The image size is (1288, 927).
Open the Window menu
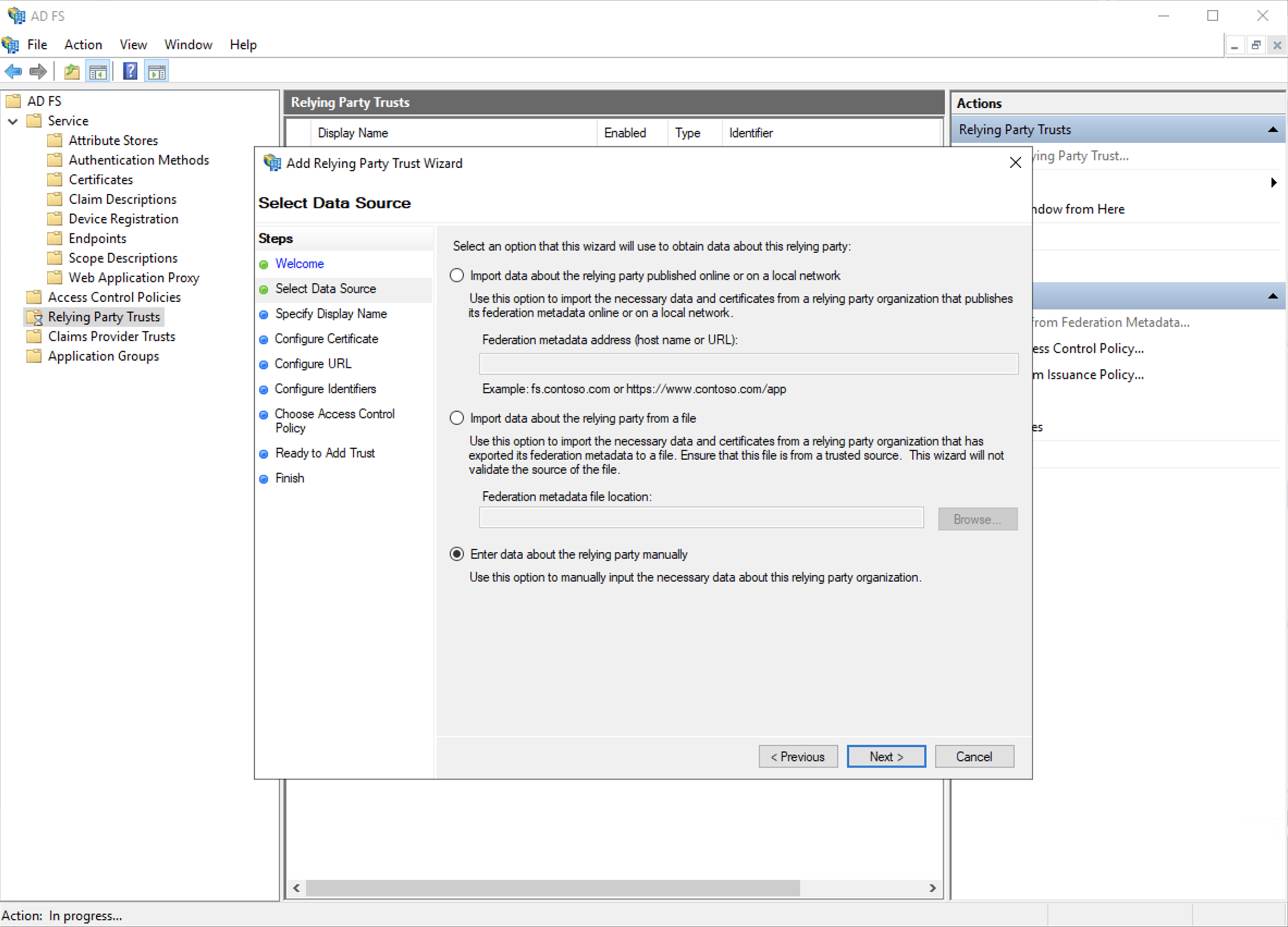pyautogui.click(x=188, y=44)
